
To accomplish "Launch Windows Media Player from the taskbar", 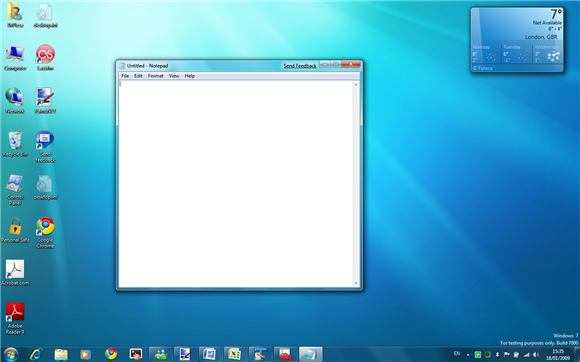I will pos(85,355).
